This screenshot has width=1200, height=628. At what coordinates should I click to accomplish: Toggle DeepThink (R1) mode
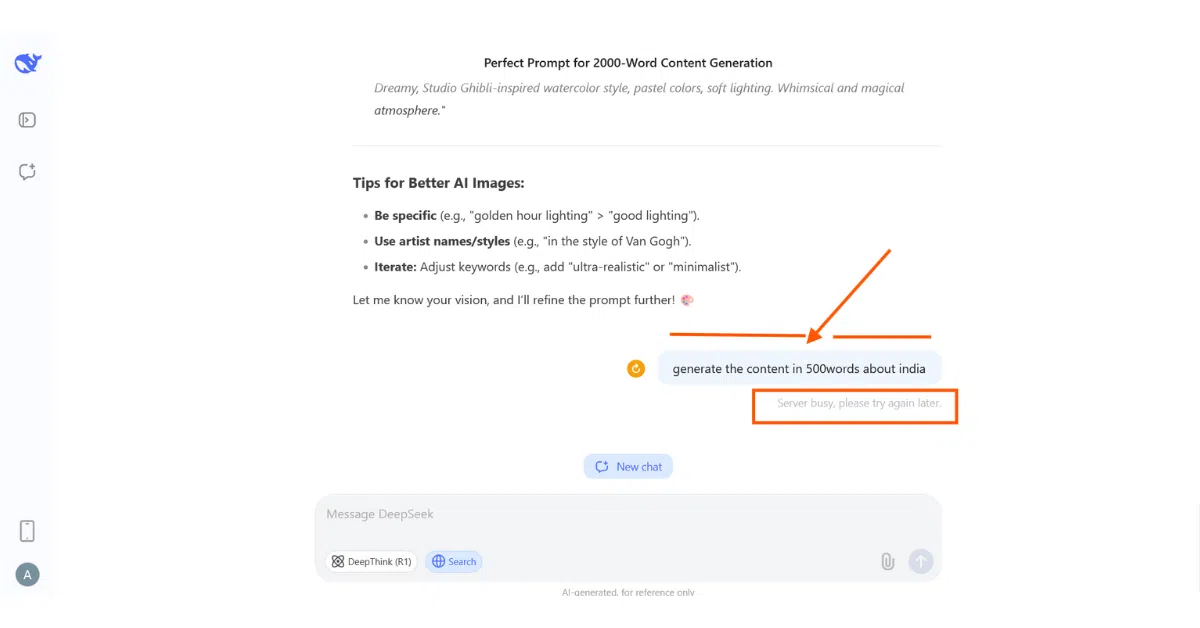(x=371, y=562)
